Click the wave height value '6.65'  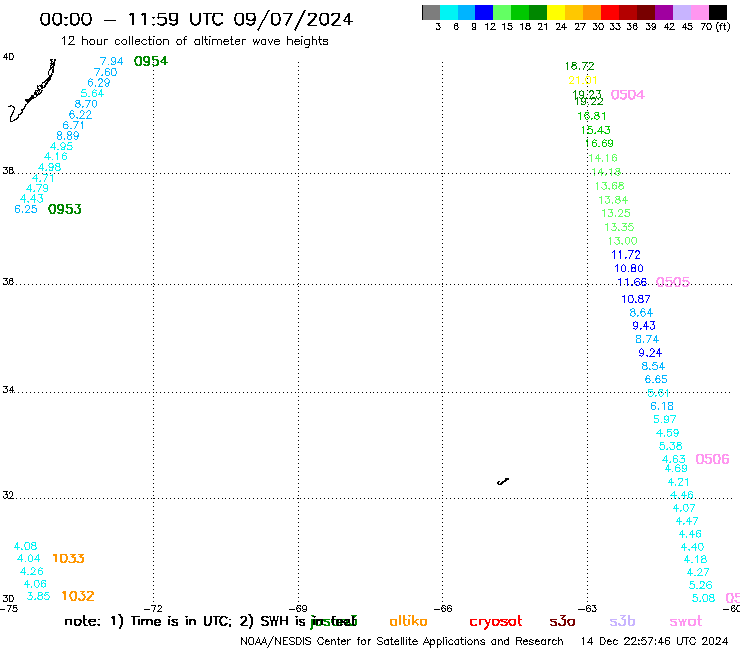656,380
